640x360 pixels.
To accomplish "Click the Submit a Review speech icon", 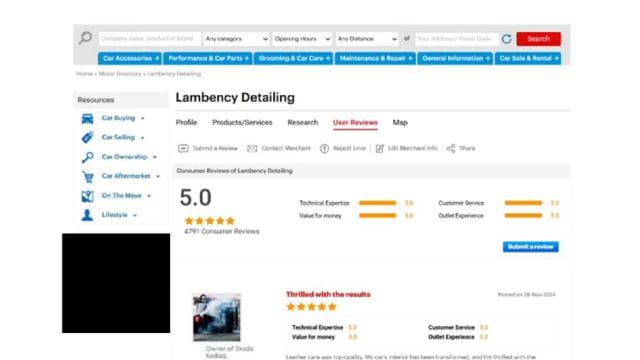I will coord(183,148).
